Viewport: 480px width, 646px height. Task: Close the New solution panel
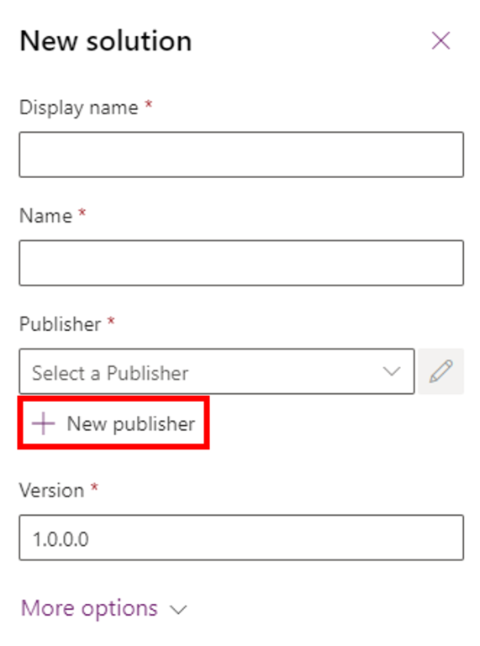tap(441, 40)
